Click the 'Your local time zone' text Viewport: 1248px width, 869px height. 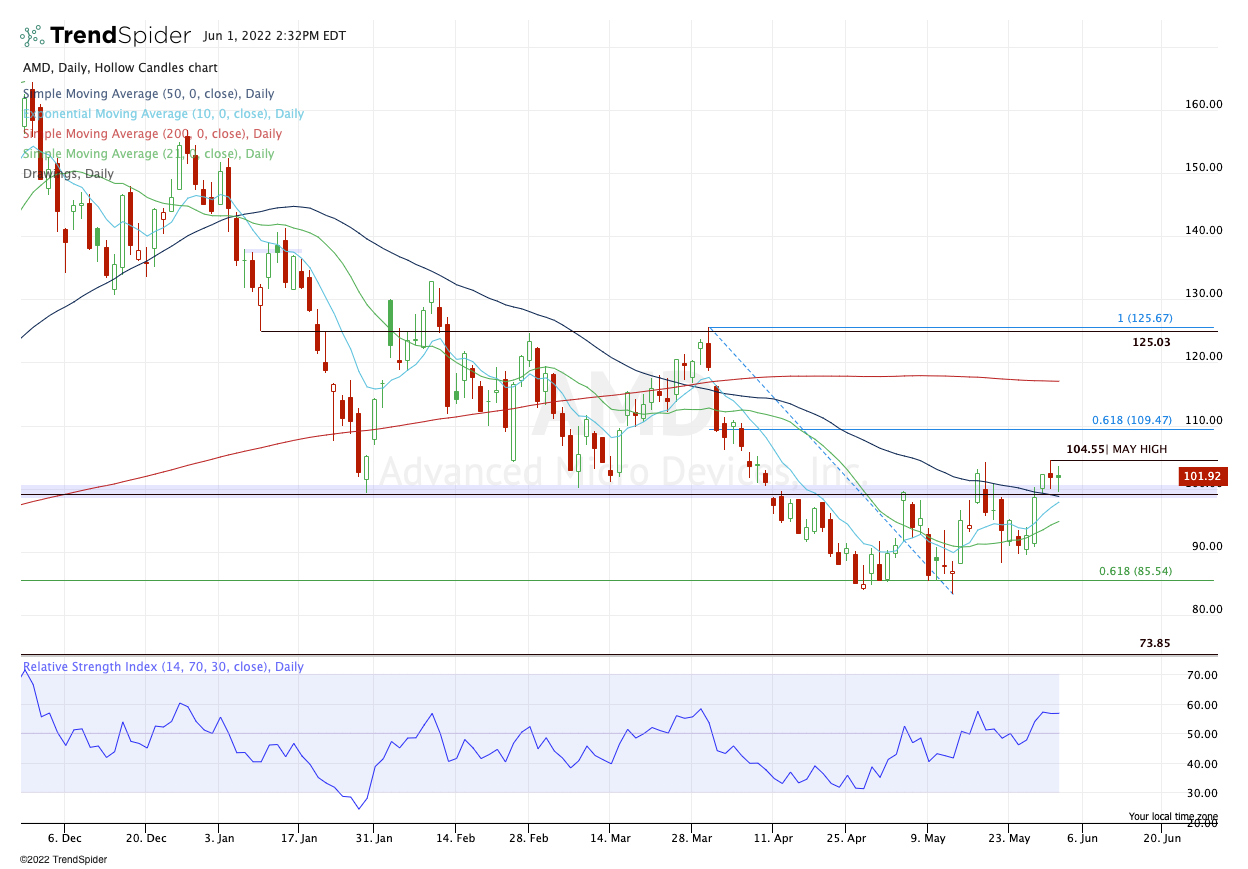1173,817
